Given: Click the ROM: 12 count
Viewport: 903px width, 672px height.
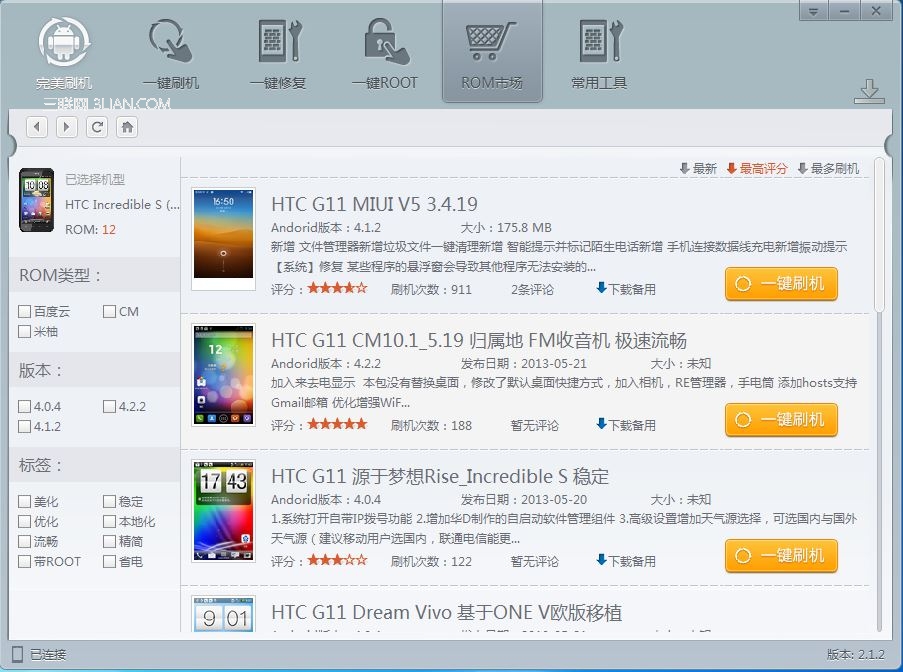Looking at the screenshot, I should pyautogui.click(x=90, y=229).
